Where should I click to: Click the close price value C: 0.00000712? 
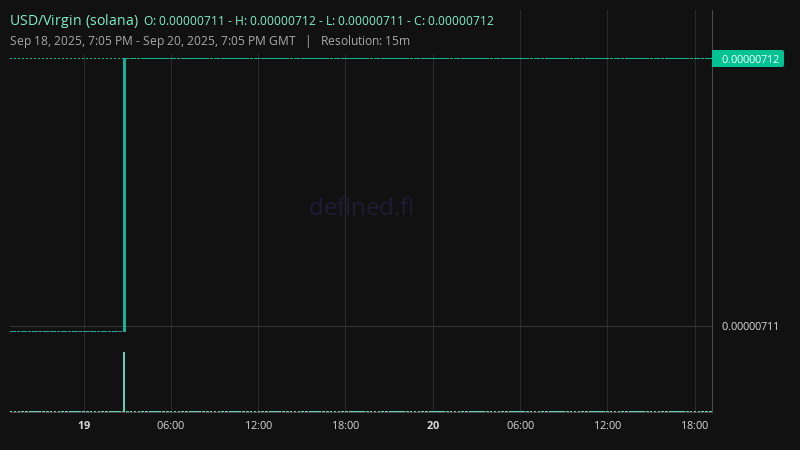click(454, 21)
